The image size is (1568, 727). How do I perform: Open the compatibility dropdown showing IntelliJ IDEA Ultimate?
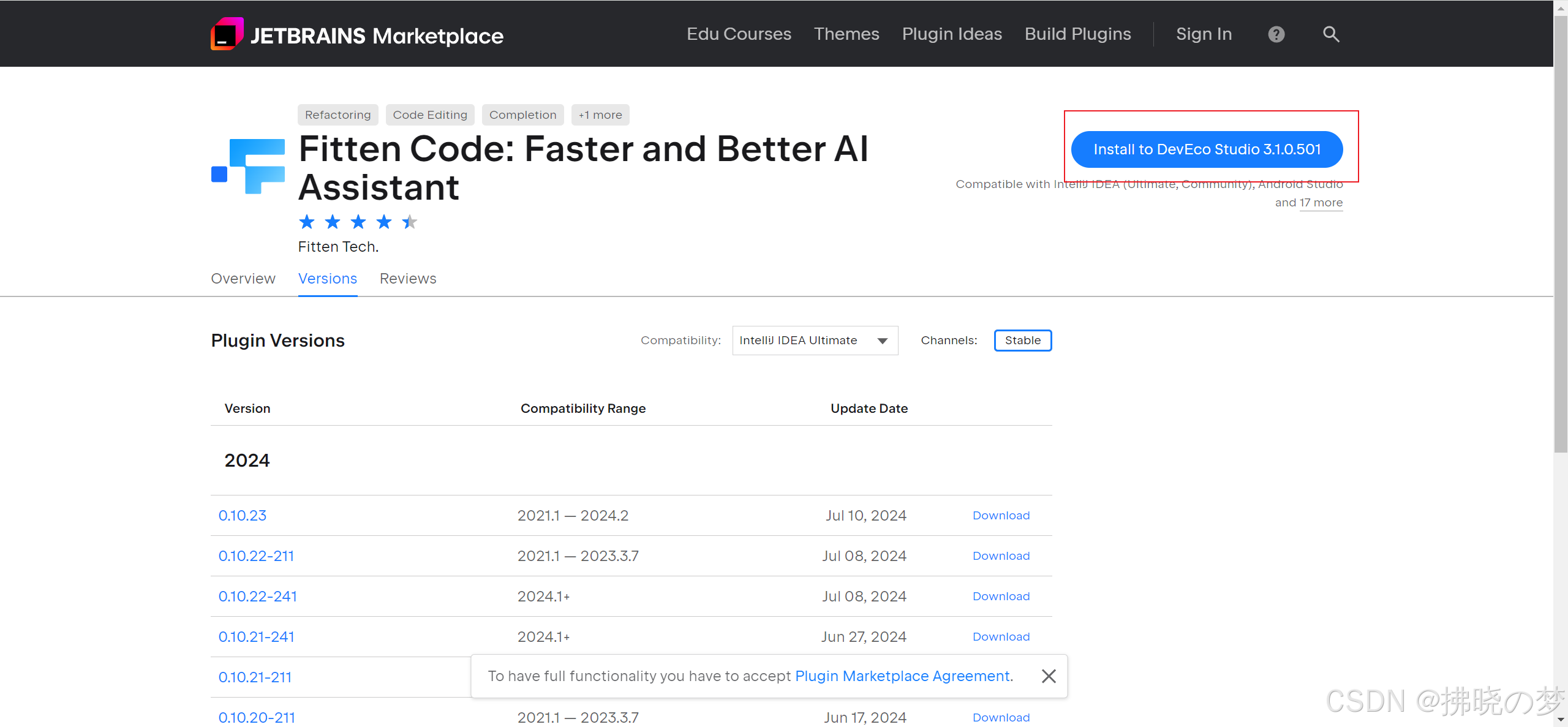[815, 340]
